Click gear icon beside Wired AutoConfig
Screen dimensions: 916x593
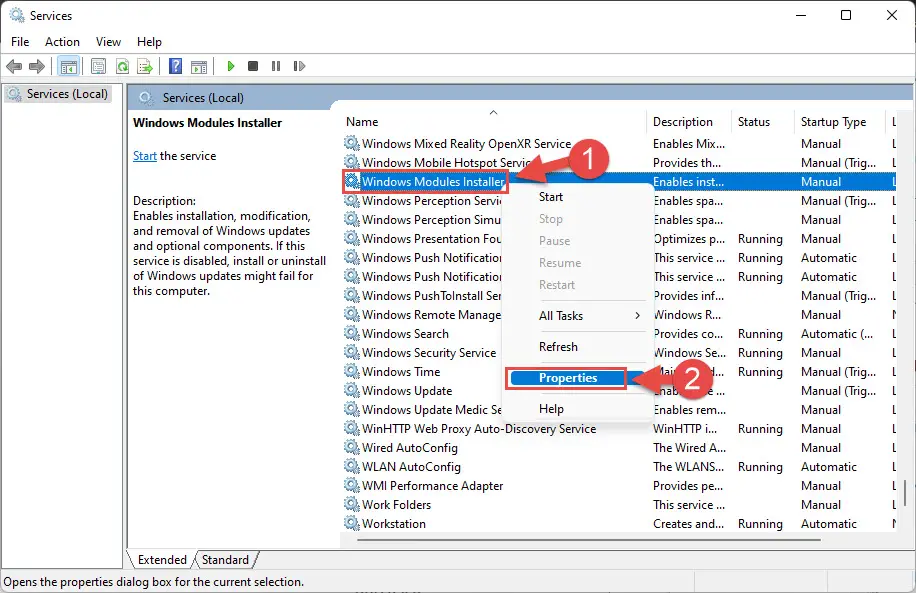coord(352,447)
